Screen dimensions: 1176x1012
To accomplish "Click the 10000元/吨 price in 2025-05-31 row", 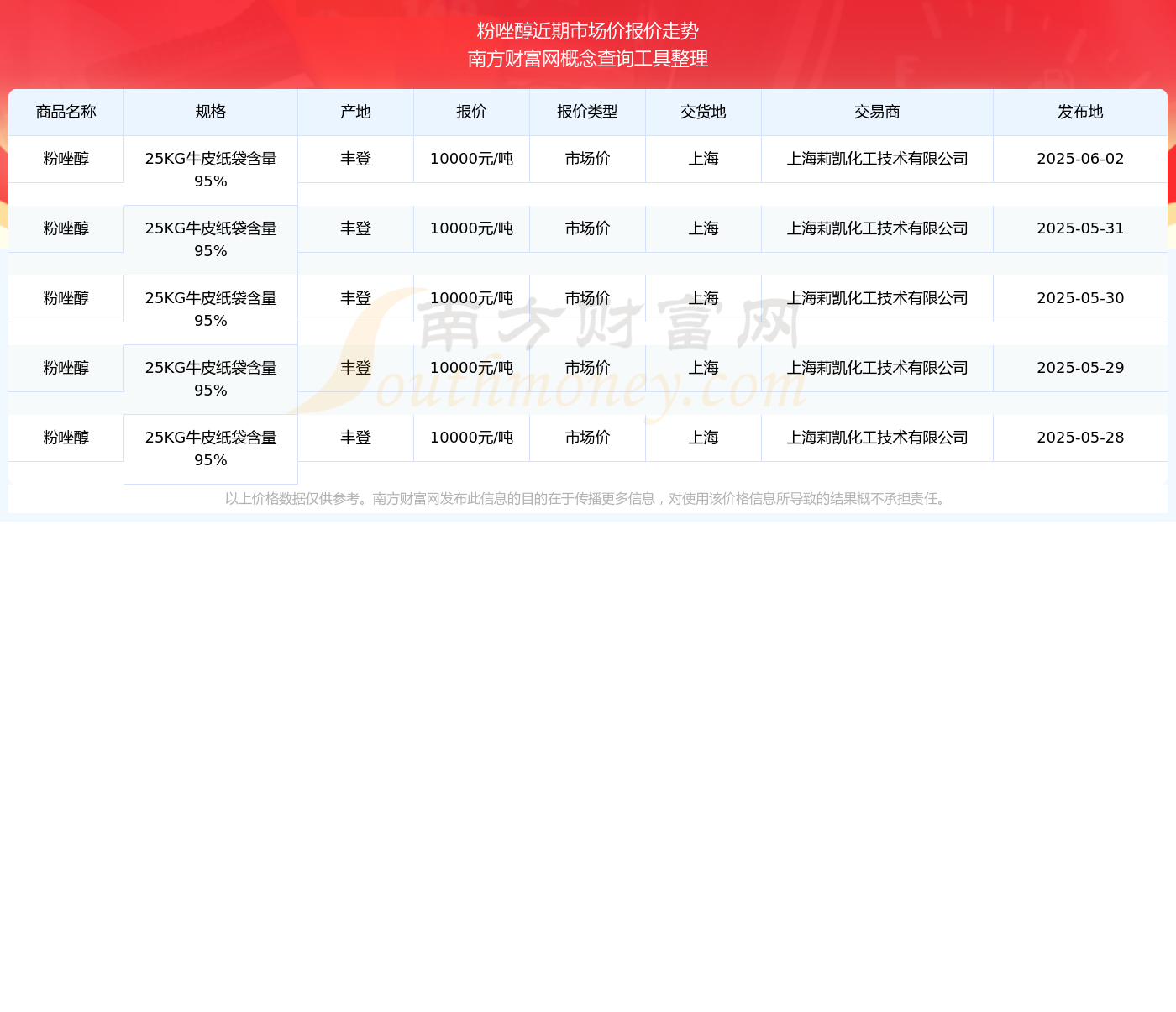I will tap(472, 228).
